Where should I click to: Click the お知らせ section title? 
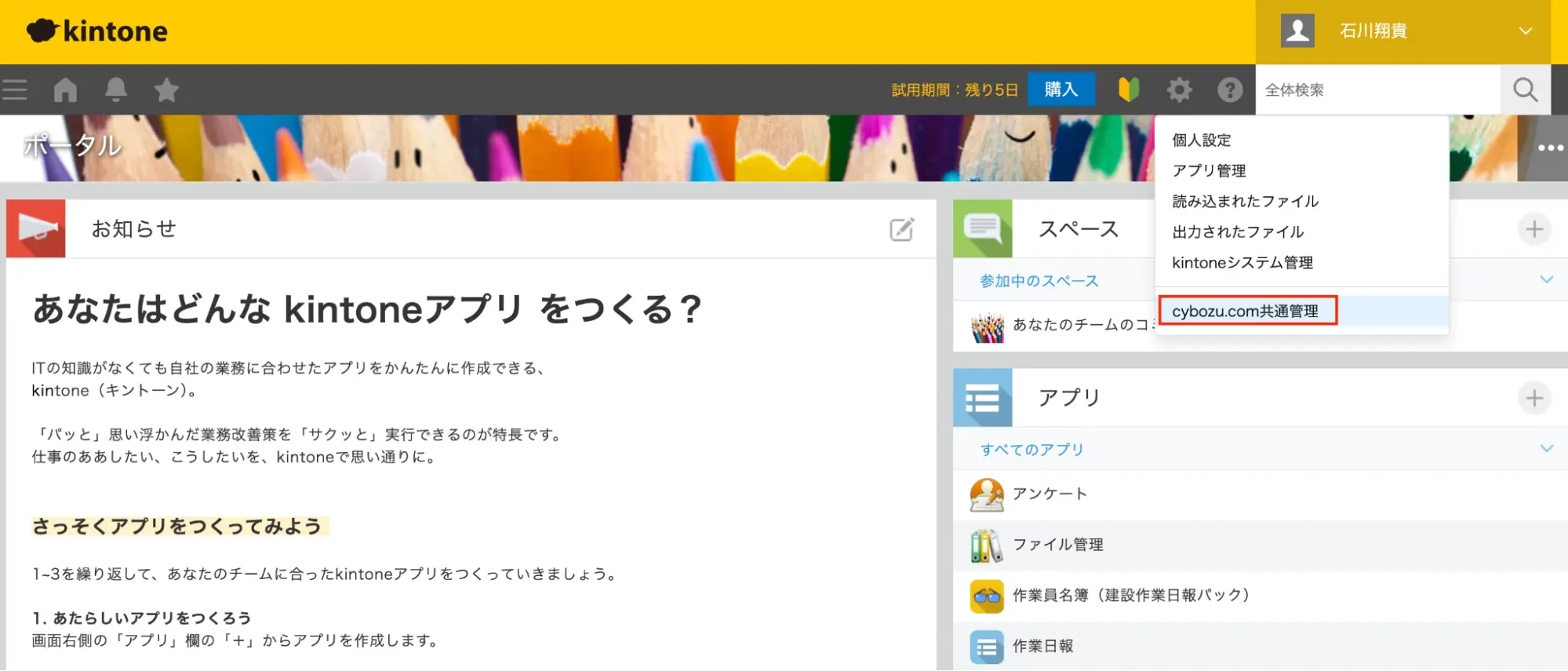click(x=134, y=228)
